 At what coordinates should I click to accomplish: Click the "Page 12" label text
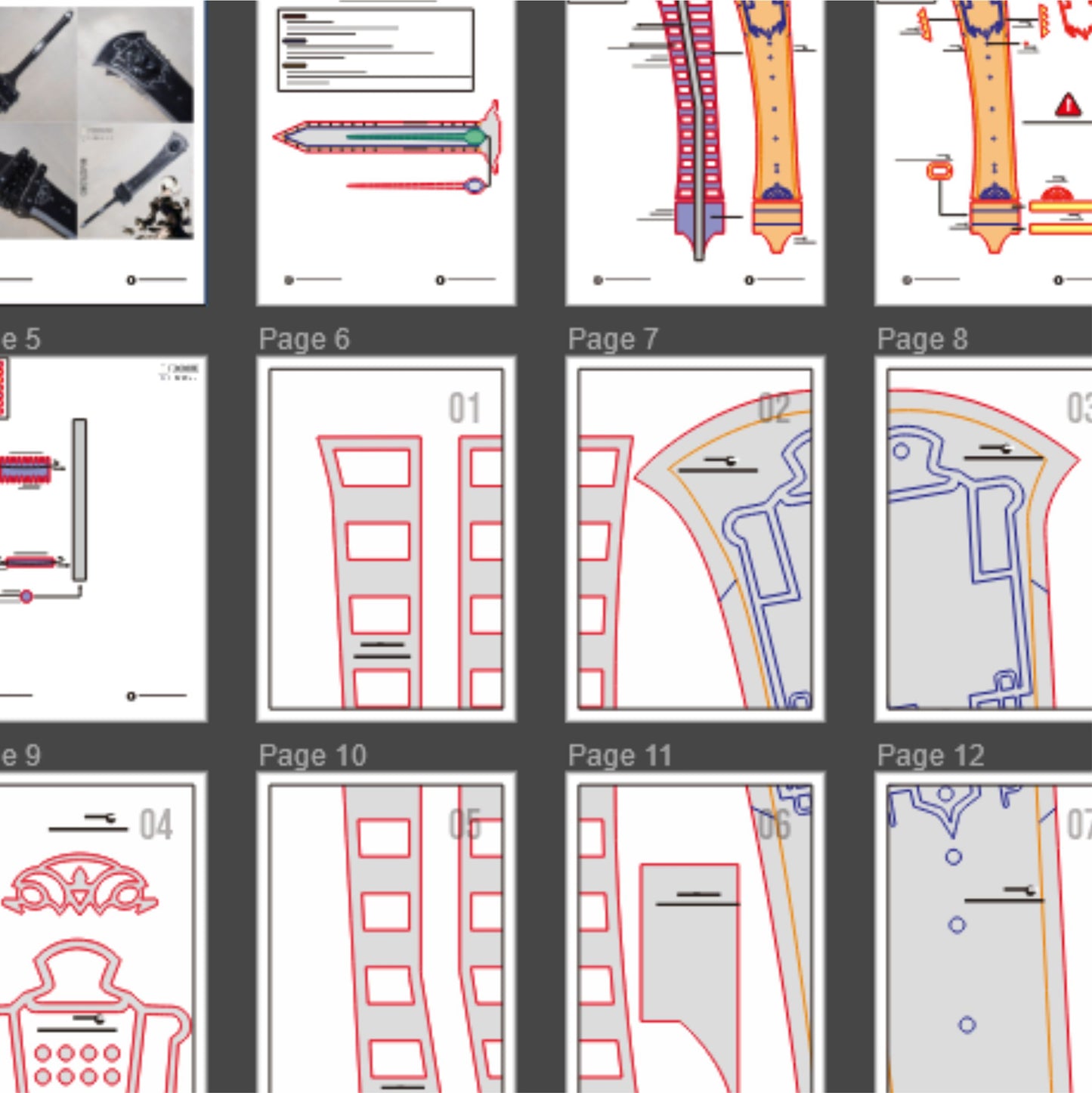[x=930, y=756]
